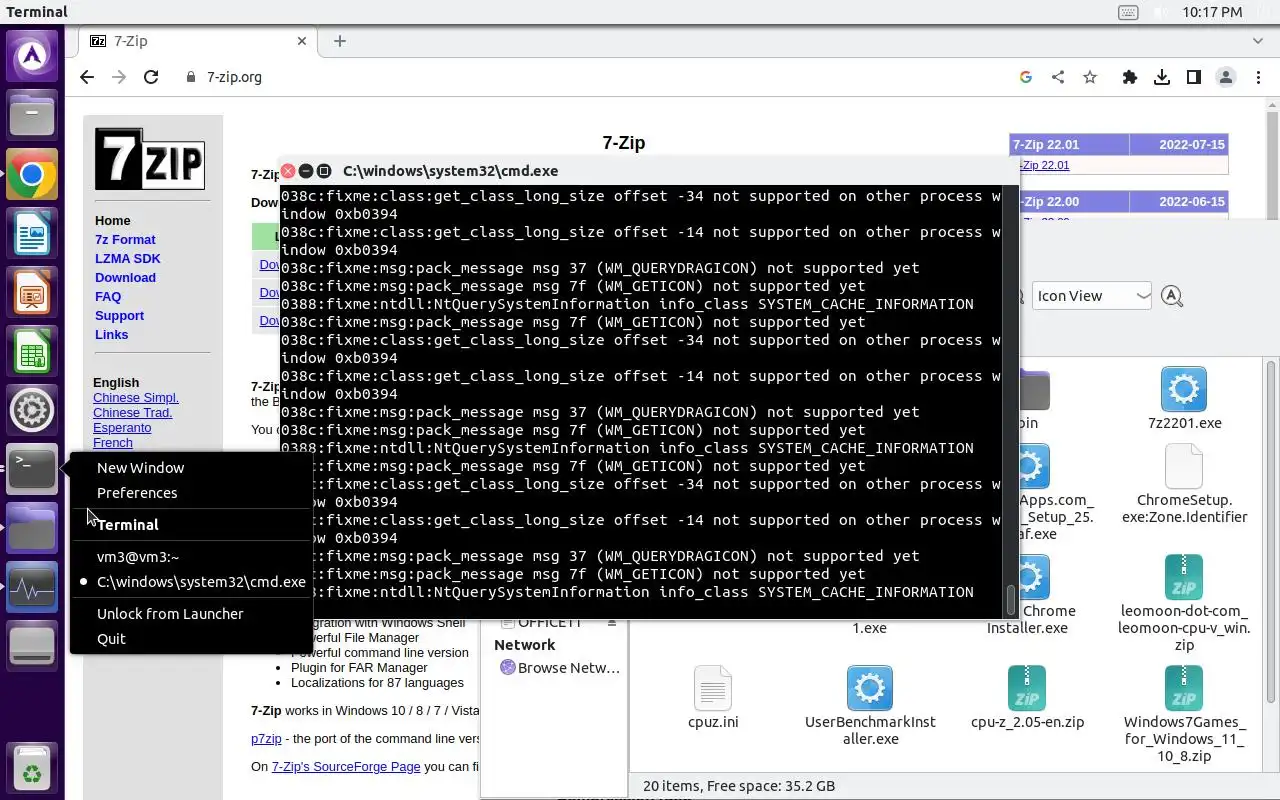The image size is (1280, 800).
Task: Open the removable drive icon in the dock
Action: 32,646
